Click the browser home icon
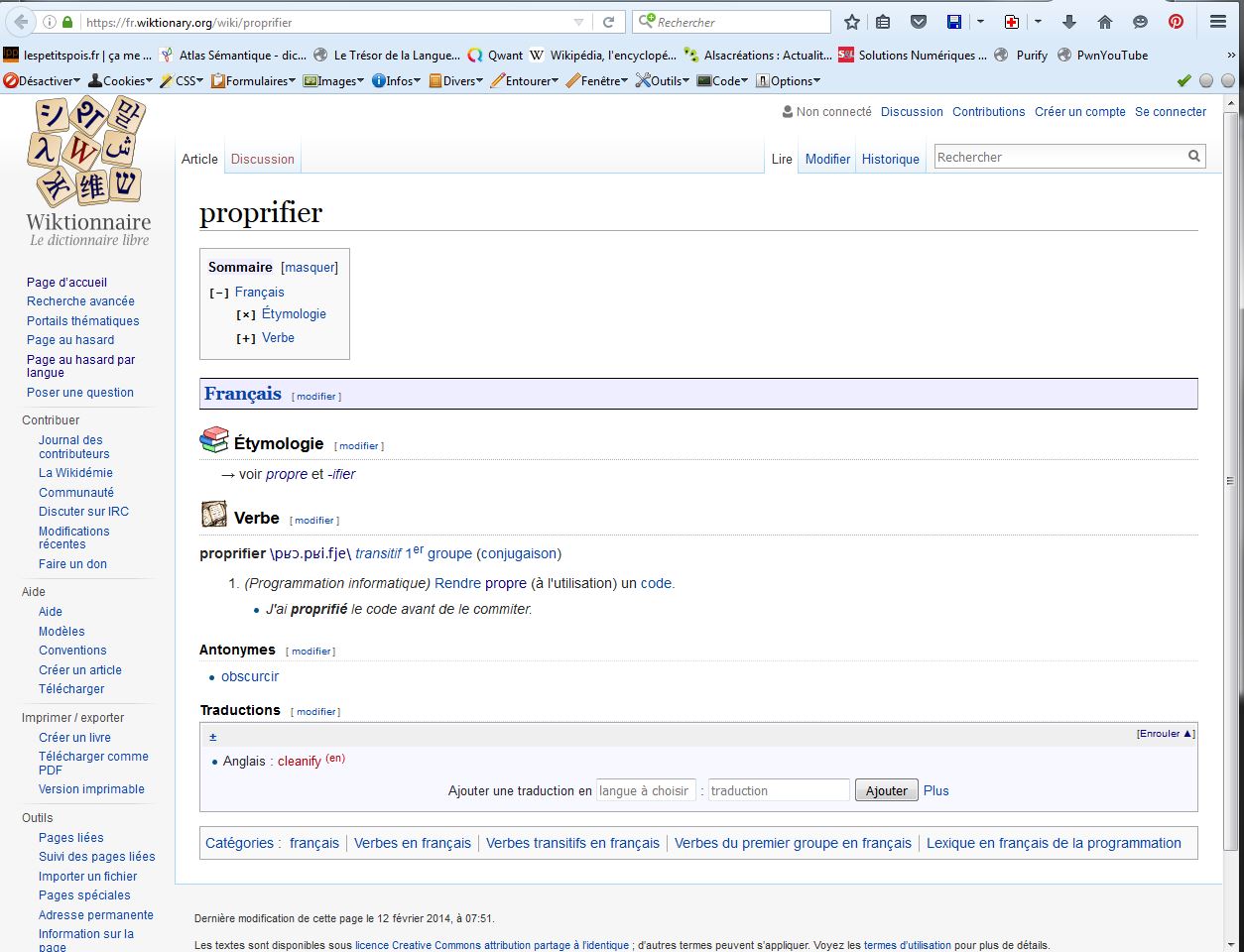 1105,22
